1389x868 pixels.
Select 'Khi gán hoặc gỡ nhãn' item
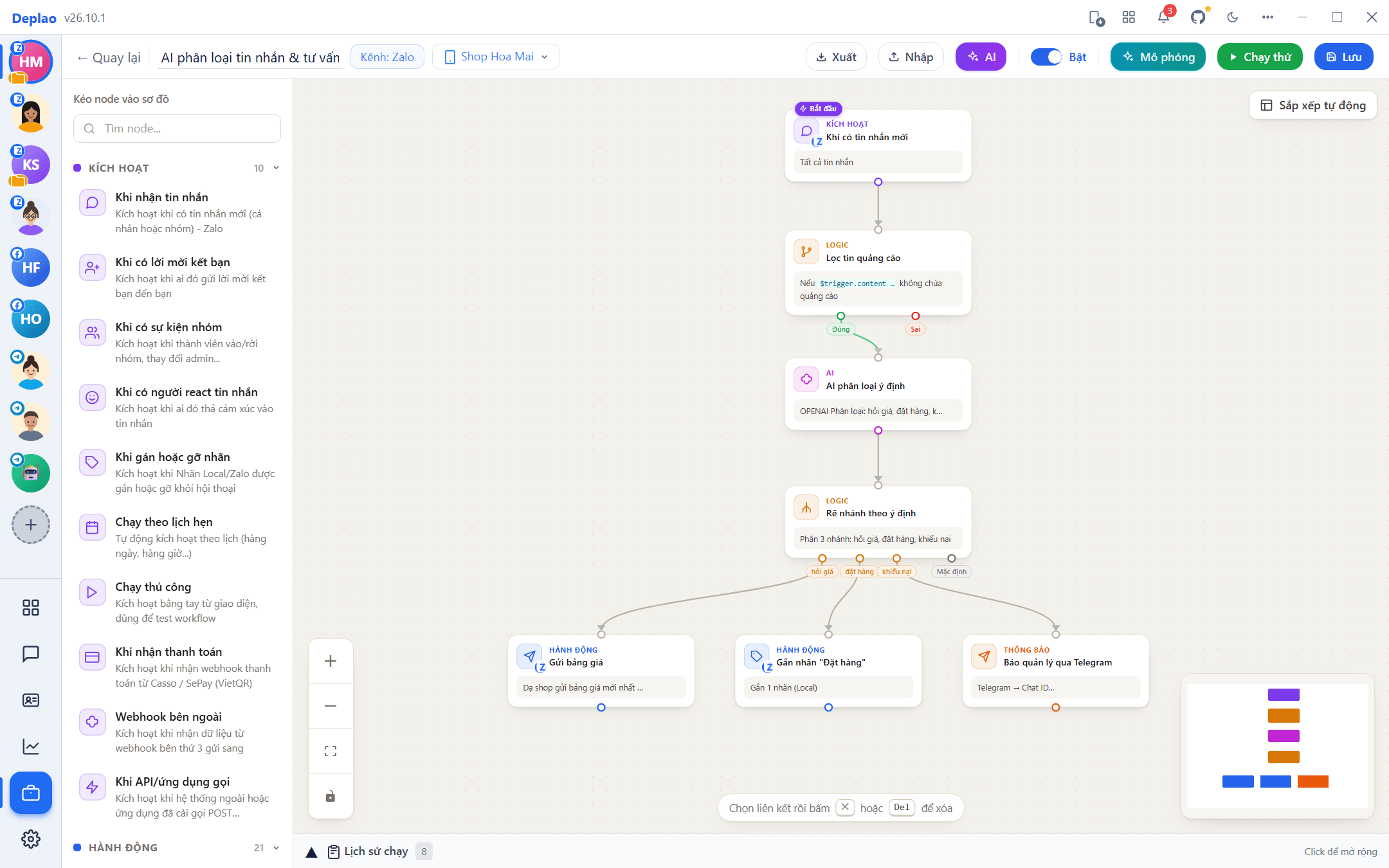(x=177, y=473)
